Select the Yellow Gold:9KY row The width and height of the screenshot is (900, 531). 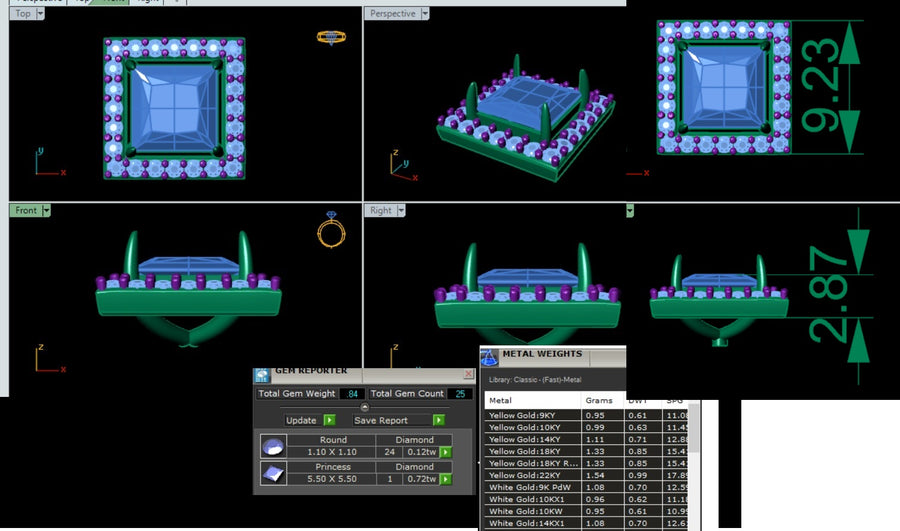(587, 415)
